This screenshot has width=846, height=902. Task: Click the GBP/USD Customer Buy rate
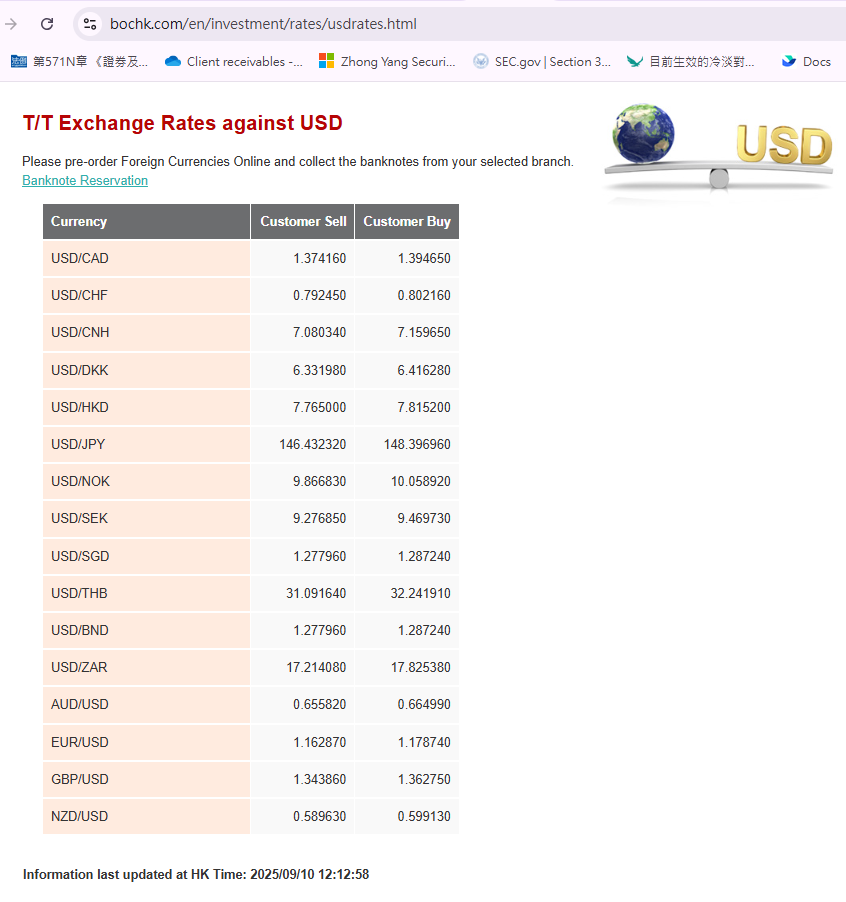point(423,779)
